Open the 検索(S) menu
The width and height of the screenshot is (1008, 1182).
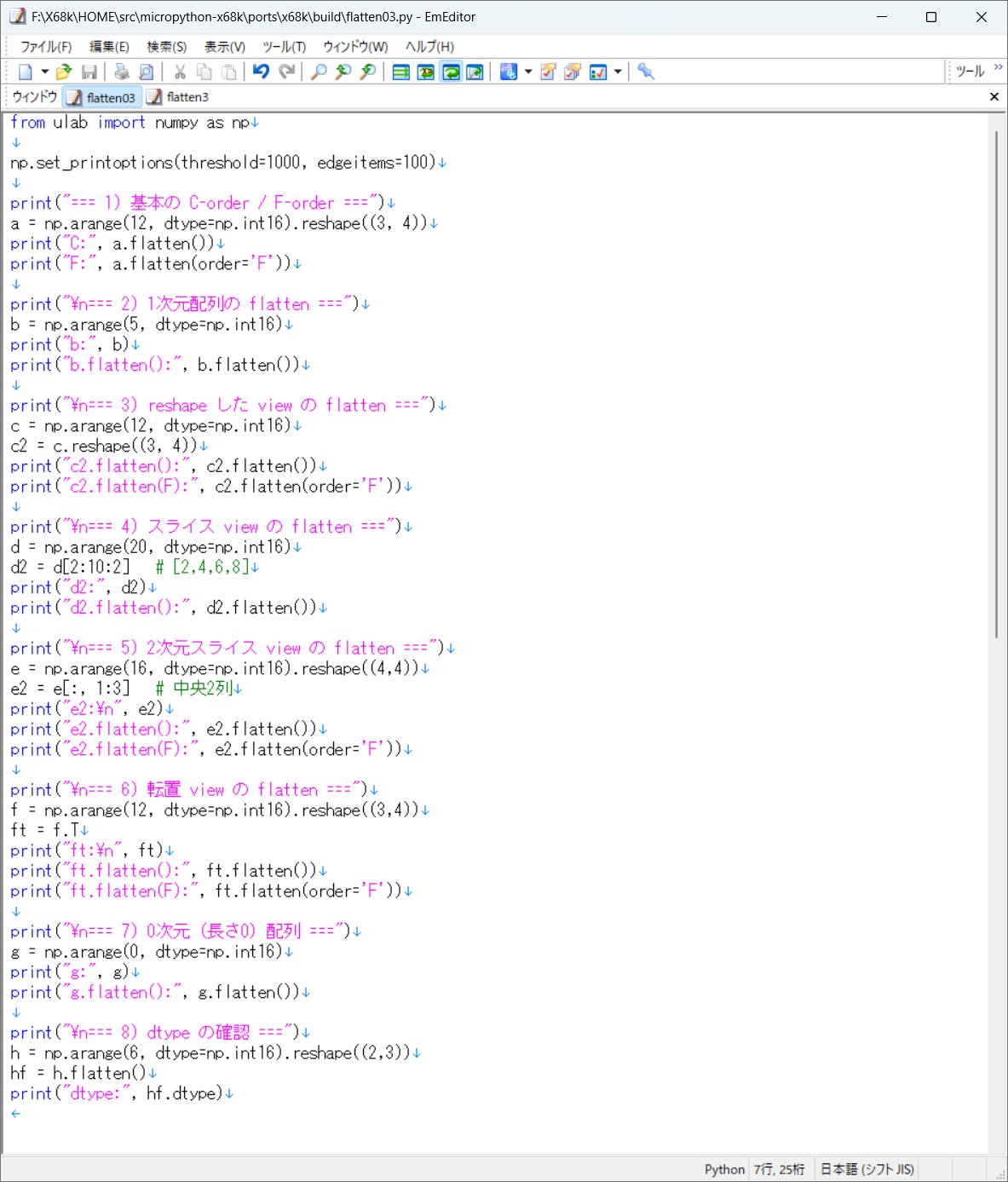[167, 47]
